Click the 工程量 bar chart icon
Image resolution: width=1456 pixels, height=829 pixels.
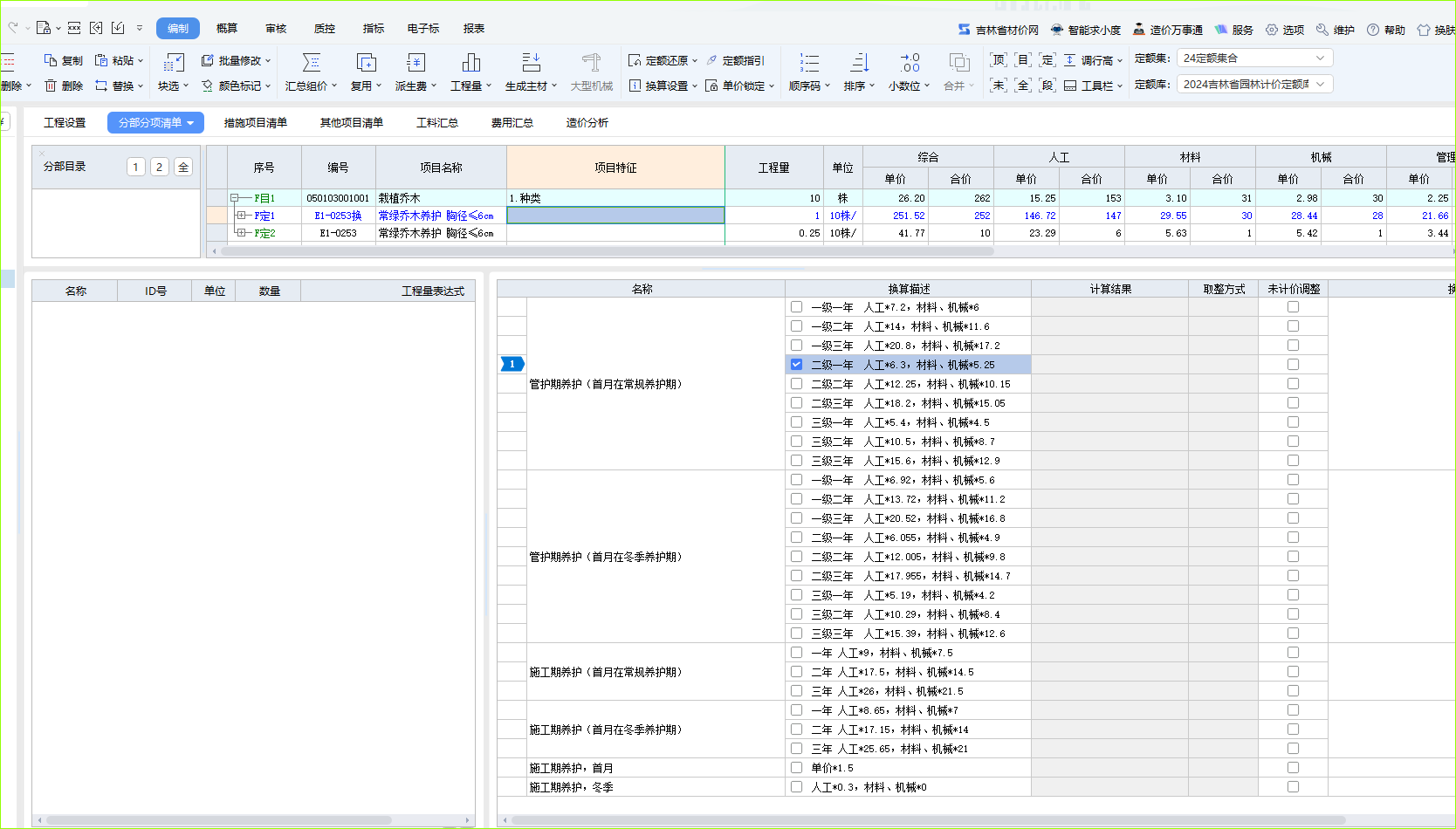[470, 62]
